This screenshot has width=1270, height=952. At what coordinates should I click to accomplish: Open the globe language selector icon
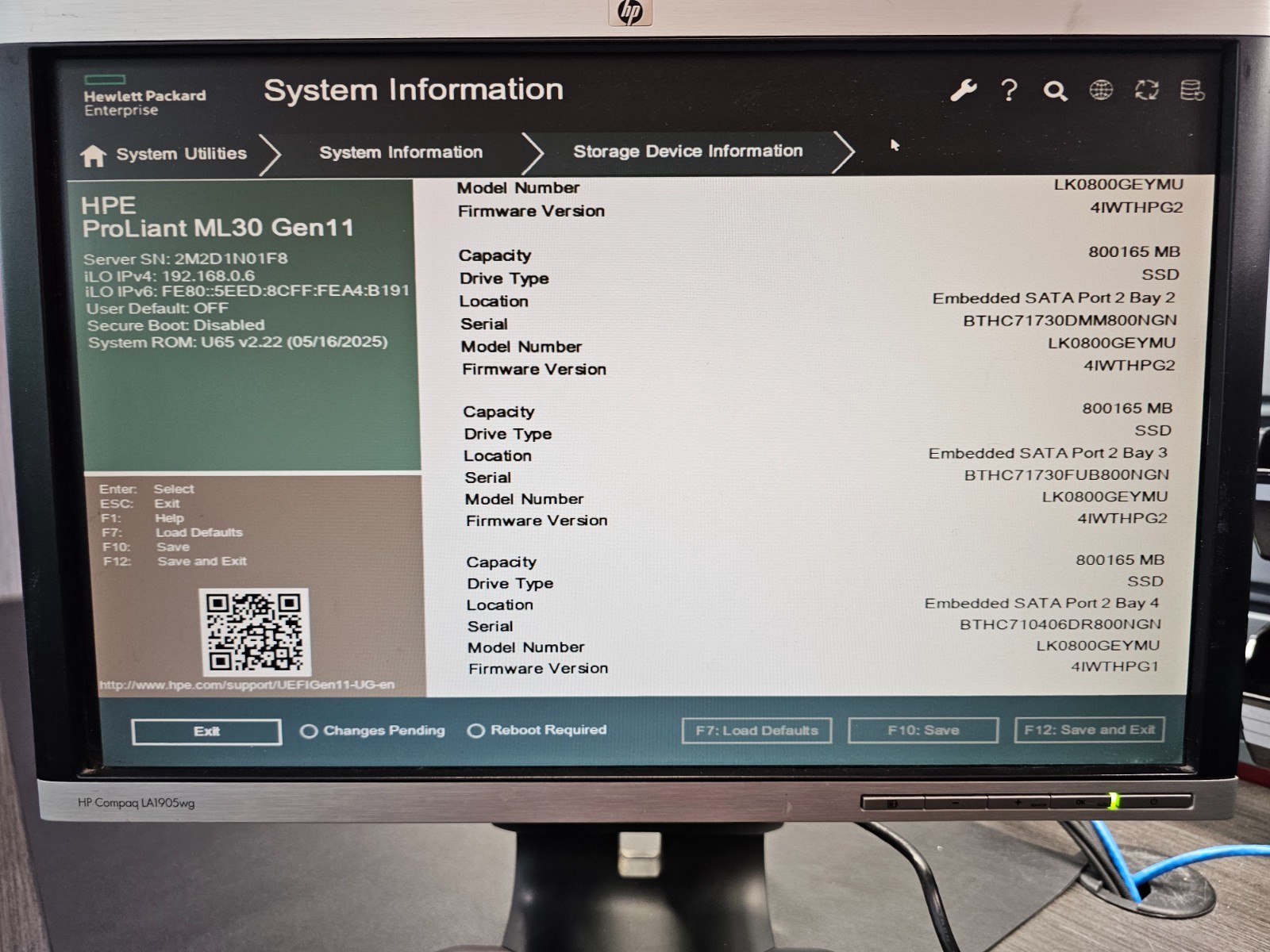coord(1101,90)
